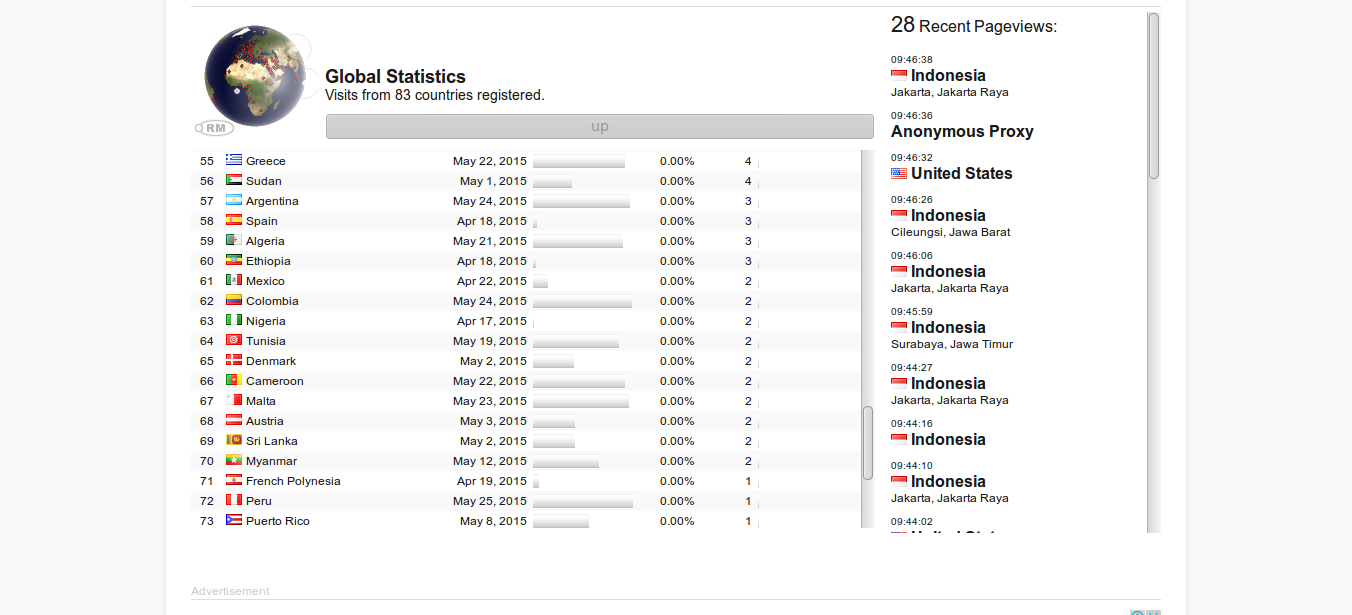Click the 'May 1, 2015' date for Sudan
The width and height of the screenshot is (1352, 615).
pyautogui.click(x=493, y=181)
